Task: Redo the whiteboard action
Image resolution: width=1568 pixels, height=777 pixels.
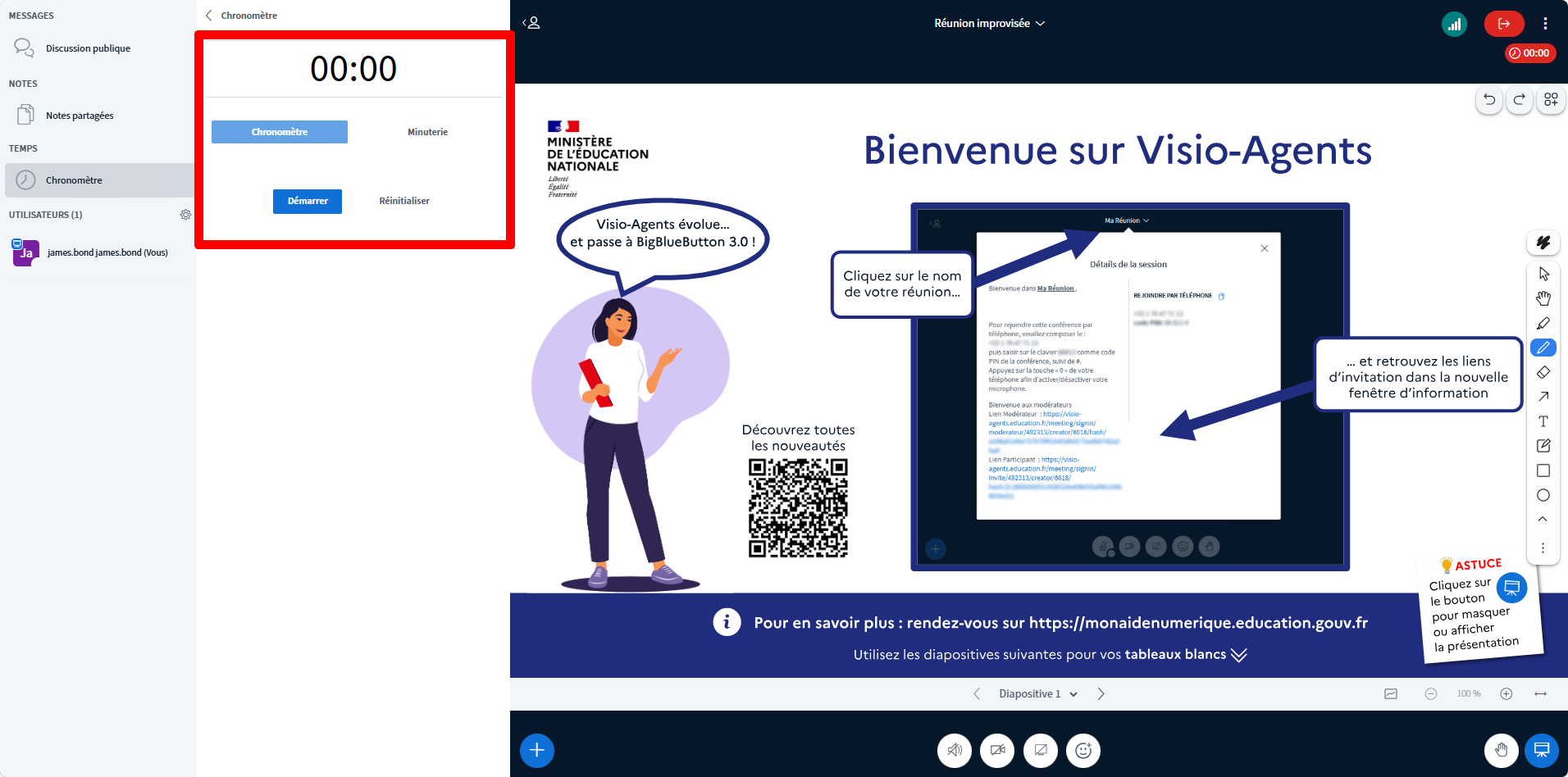Action: (1520, 100)
